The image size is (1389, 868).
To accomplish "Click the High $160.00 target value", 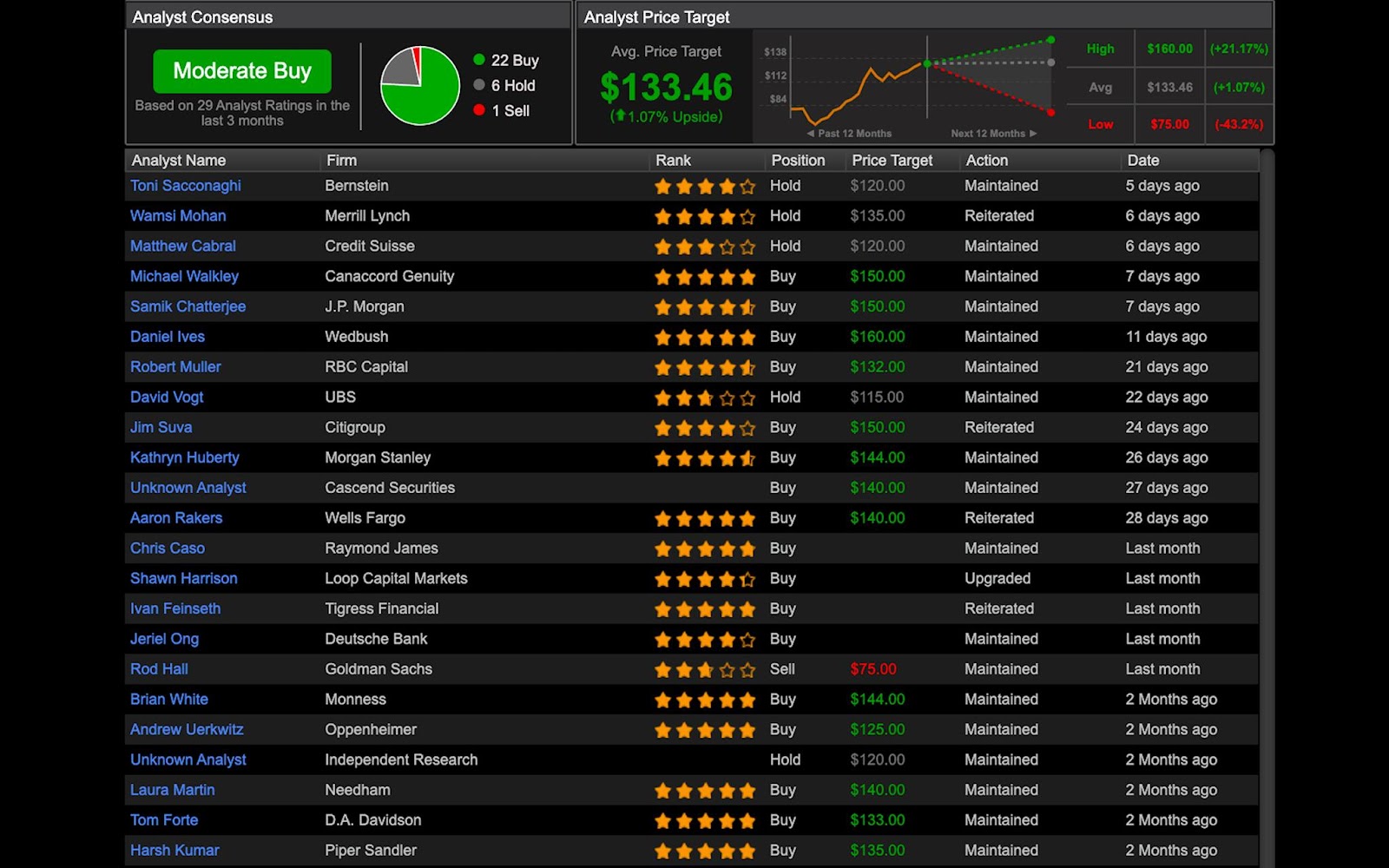I will [1169, 49].
